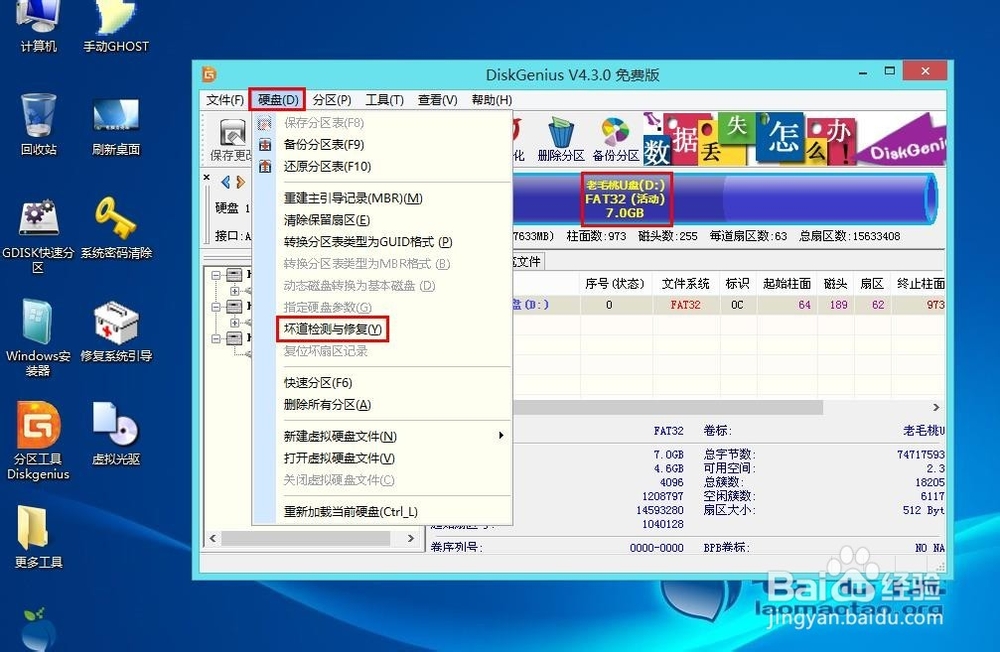This screenshot has width=1000, height=652.
Task: Click the disk tree horizontal scrollbar thumb
Action: [x=305, y=538]
